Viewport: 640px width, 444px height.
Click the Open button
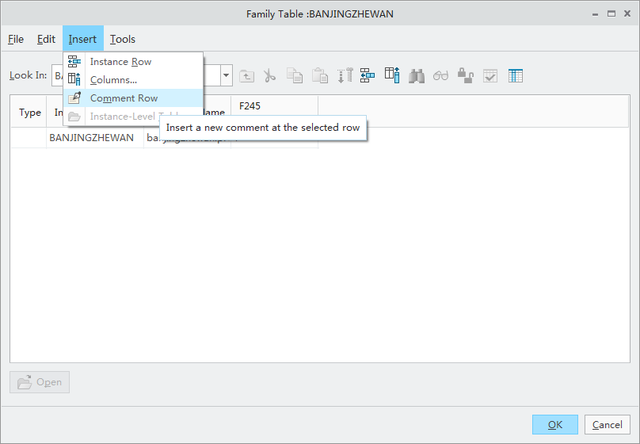click(x=40, y=382)
